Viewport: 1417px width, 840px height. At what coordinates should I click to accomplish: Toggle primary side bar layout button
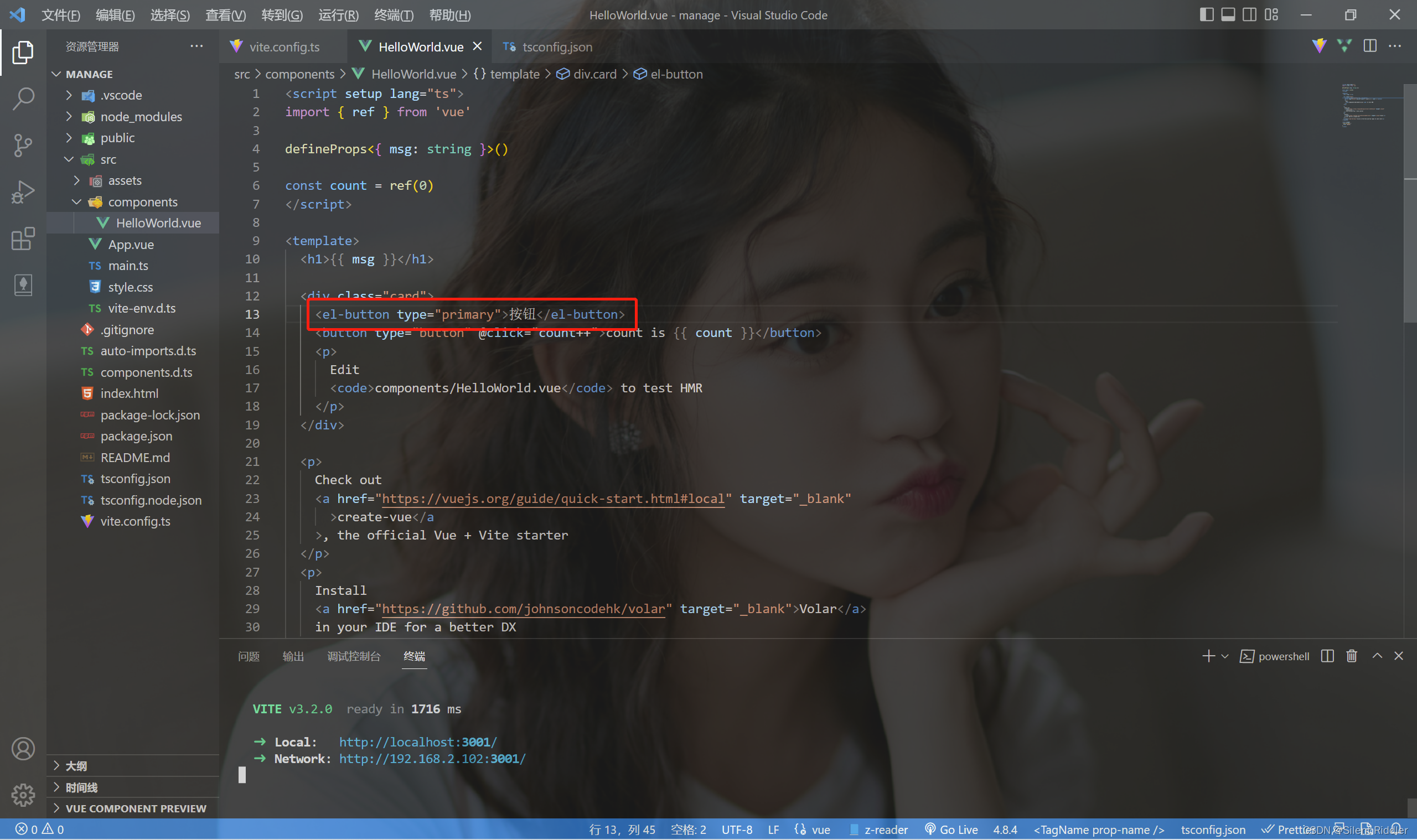coord(1207,15)
